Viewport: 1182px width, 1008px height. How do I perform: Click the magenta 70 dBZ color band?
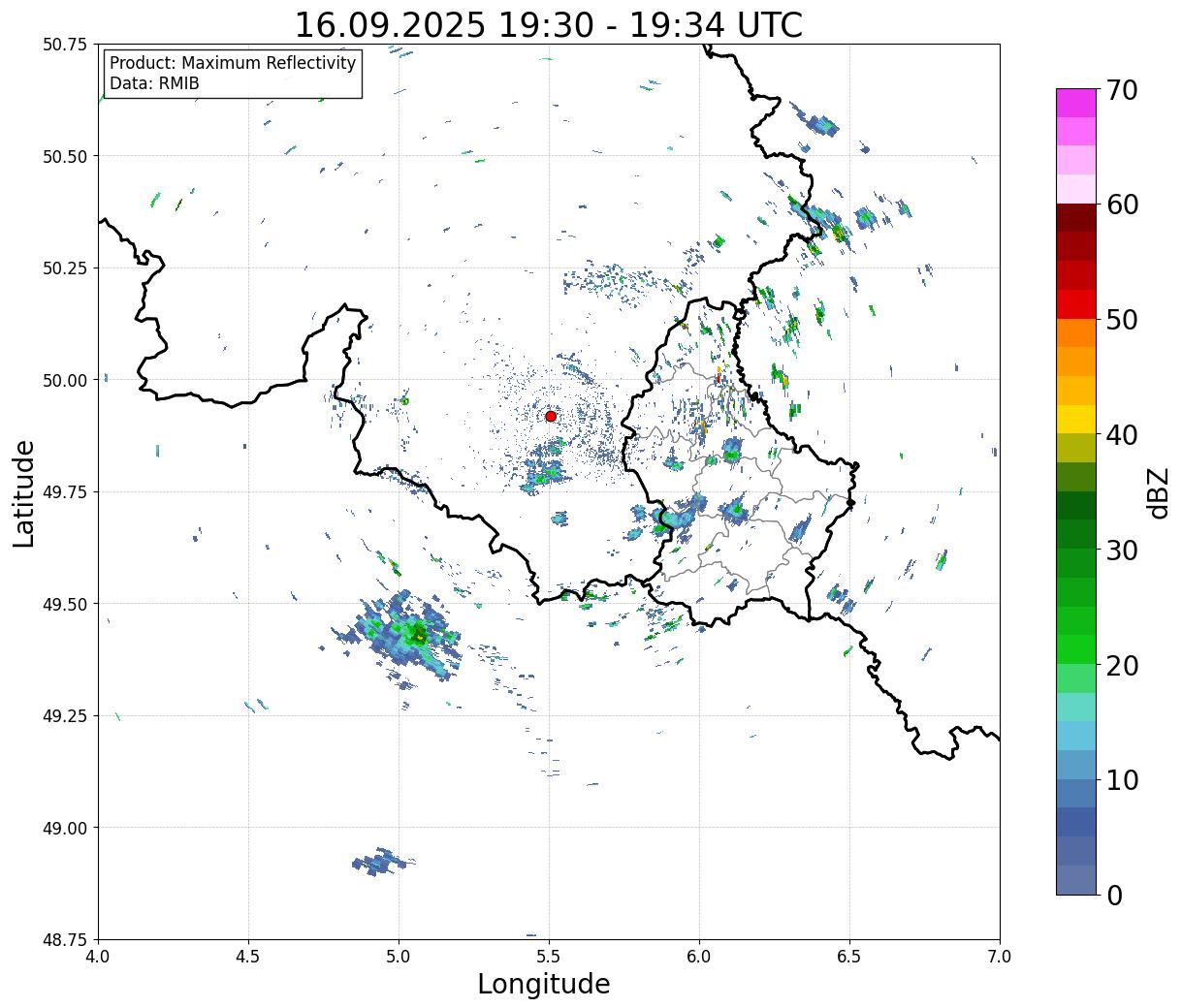click(1076, 103)
